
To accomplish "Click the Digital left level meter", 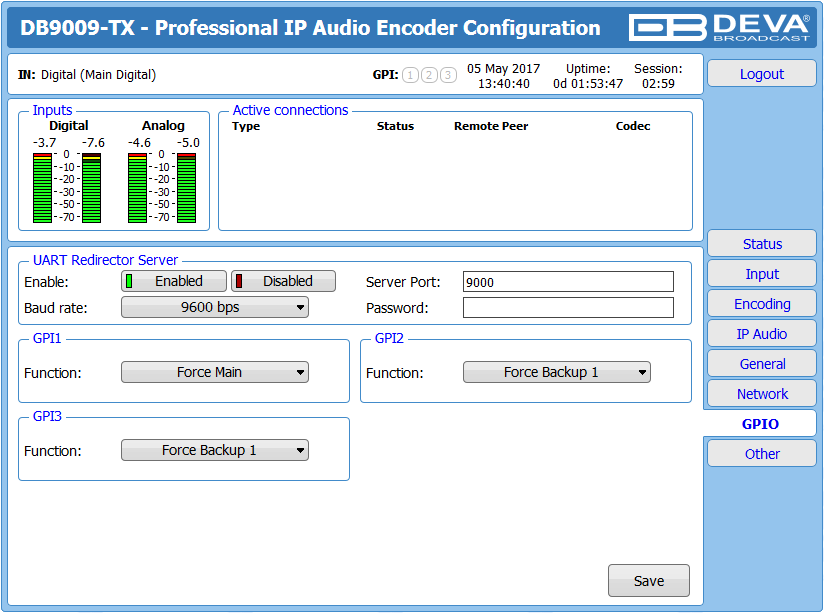I will 42,188.
